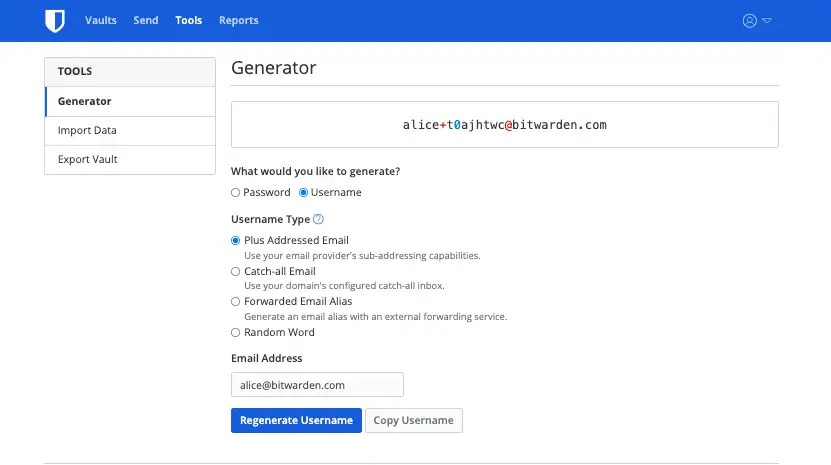Screen dimensions: 831x465
Task: Click the 'Generate an email alias' description text
Action: (375, 317)
